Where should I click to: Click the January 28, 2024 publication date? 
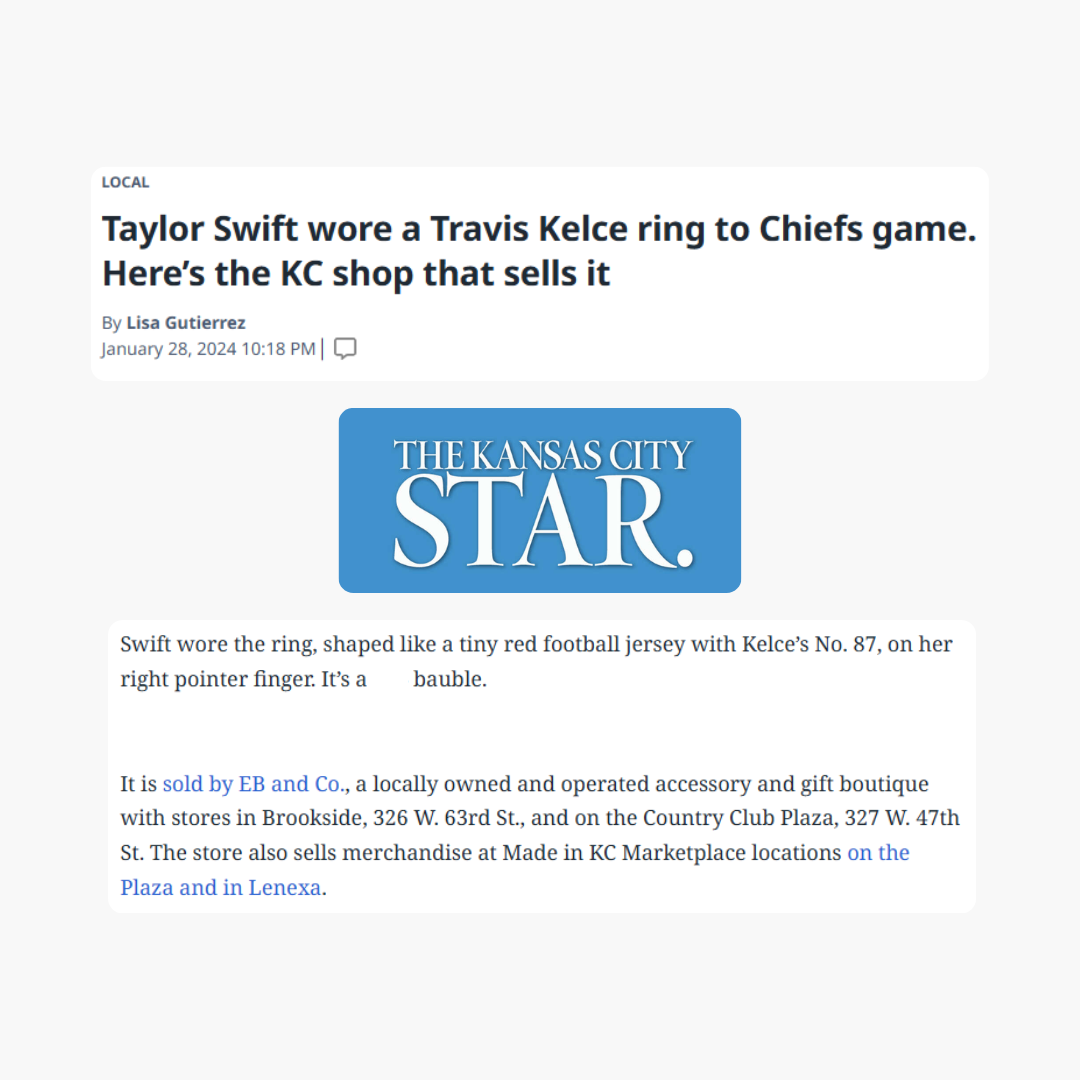tap(169, 349)
